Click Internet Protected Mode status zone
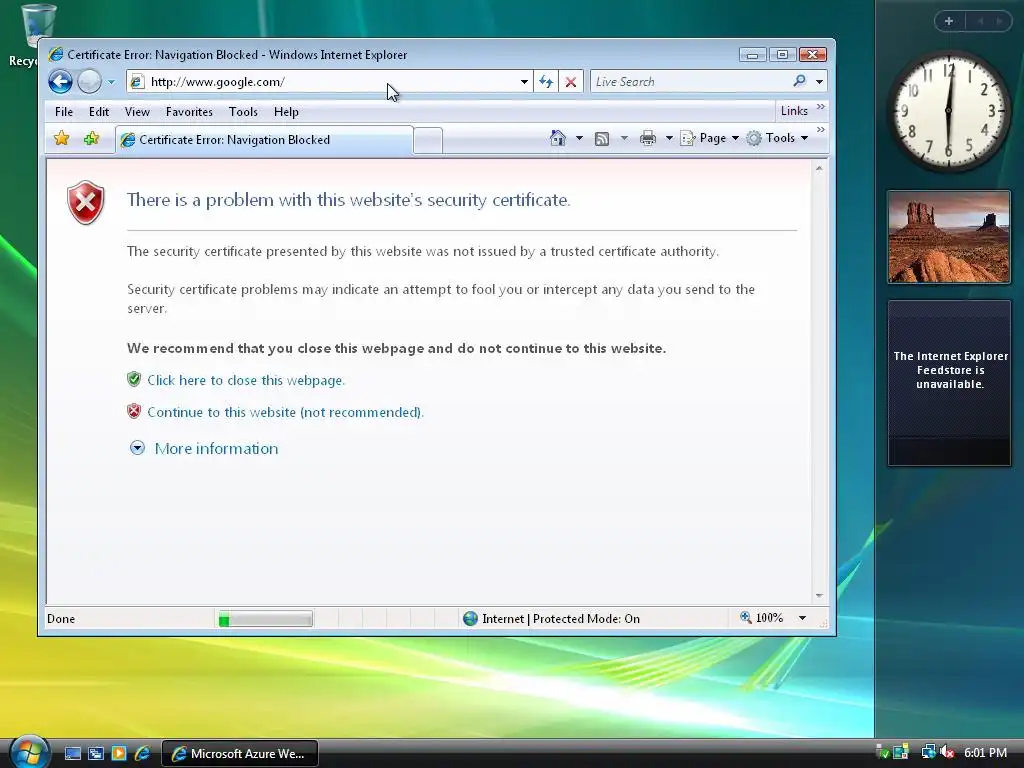The width and height of the screenshot is (1024, 768). (552, 618)
